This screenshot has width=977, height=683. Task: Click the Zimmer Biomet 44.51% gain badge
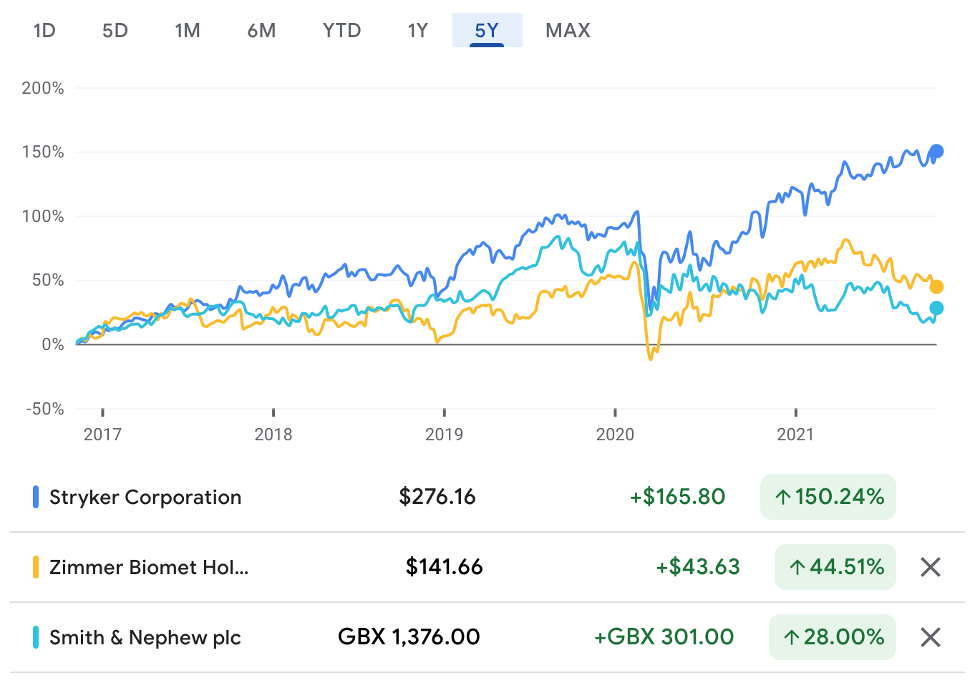(x=835, y=567)
